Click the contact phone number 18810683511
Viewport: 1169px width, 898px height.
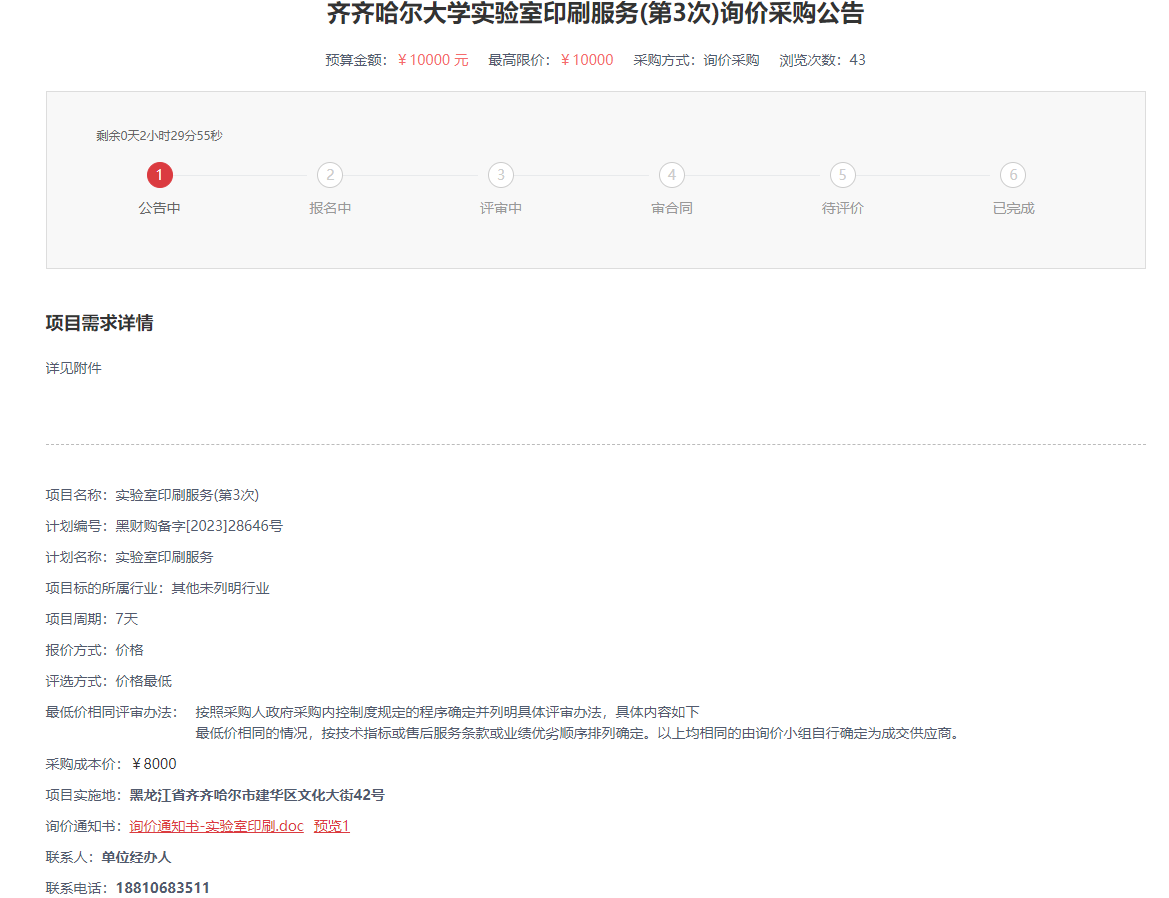(163, 888)
